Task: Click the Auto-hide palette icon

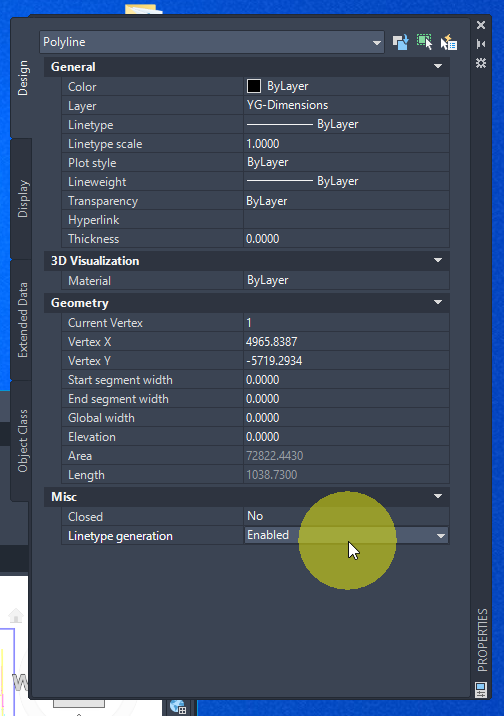Action: pyautogui.click(x=481, y=44)
